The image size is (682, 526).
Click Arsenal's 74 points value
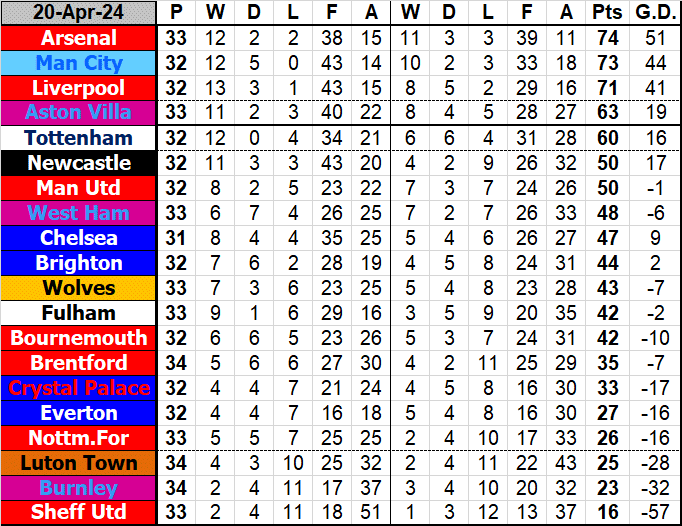click(x=605, y=38)
